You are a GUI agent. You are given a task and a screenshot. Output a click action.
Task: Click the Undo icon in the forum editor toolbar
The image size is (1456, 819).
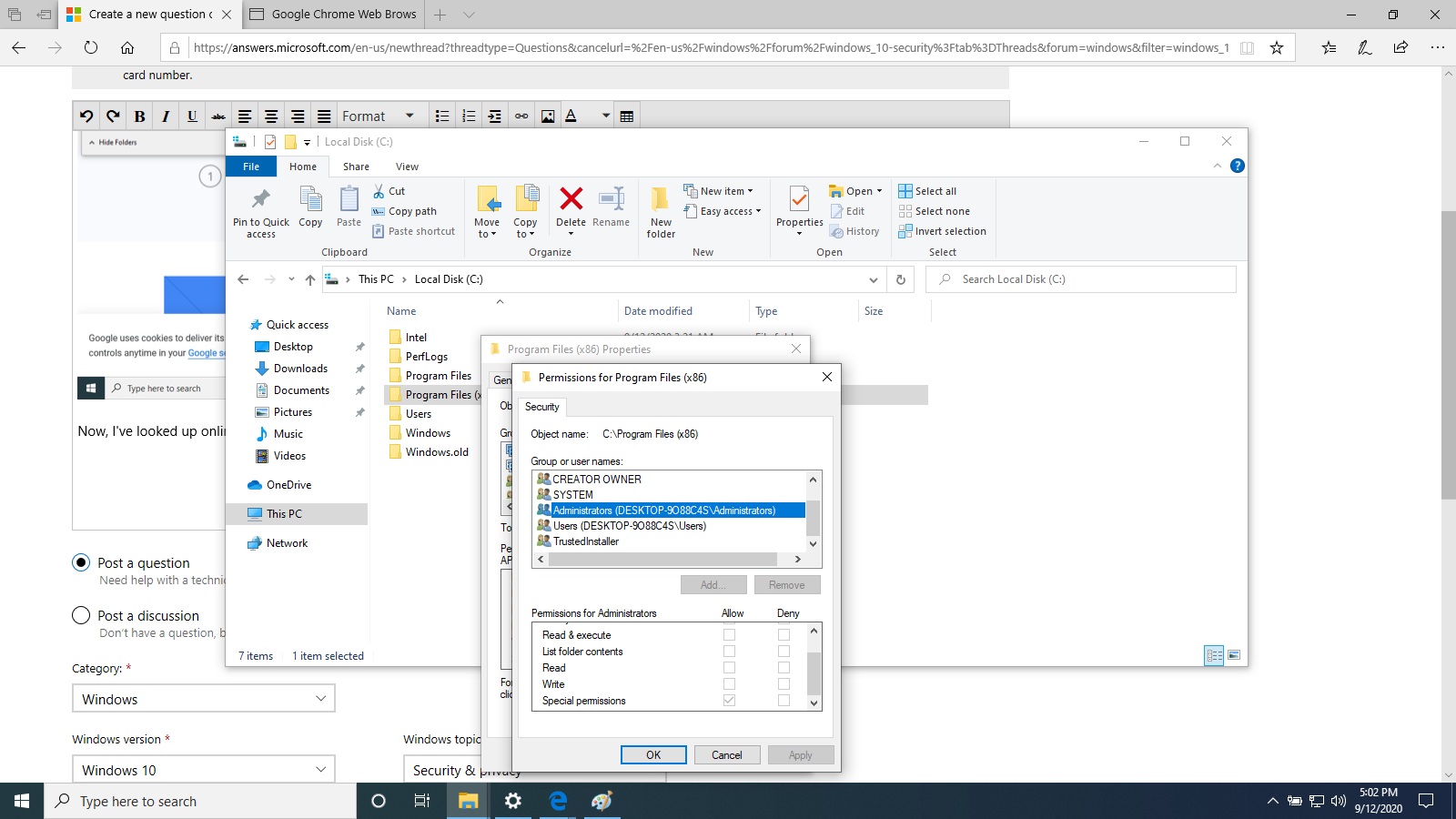tap(86, 116)
